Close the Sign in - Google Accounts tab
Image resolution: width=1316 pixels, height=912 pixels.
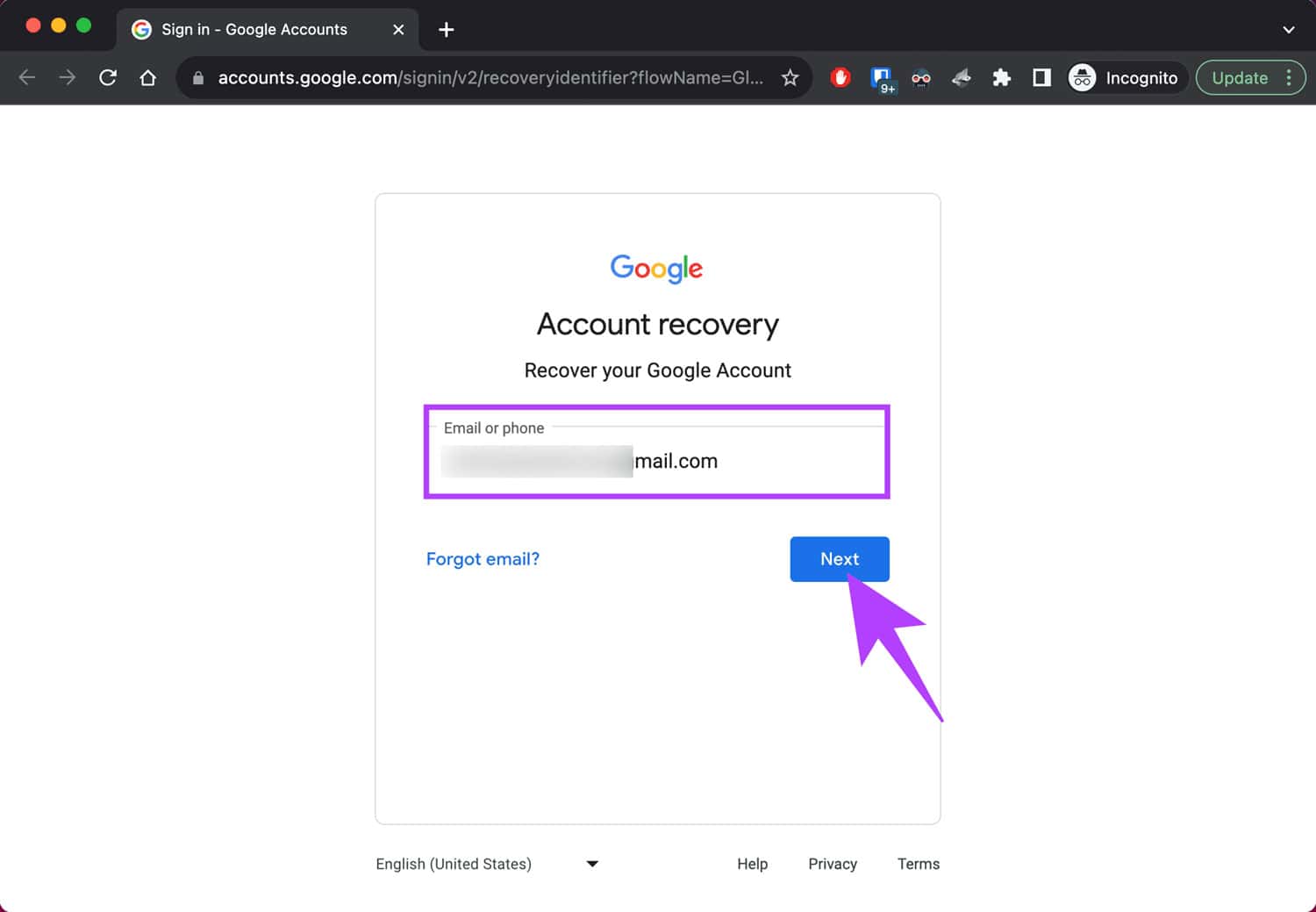[x=398, y=30]
